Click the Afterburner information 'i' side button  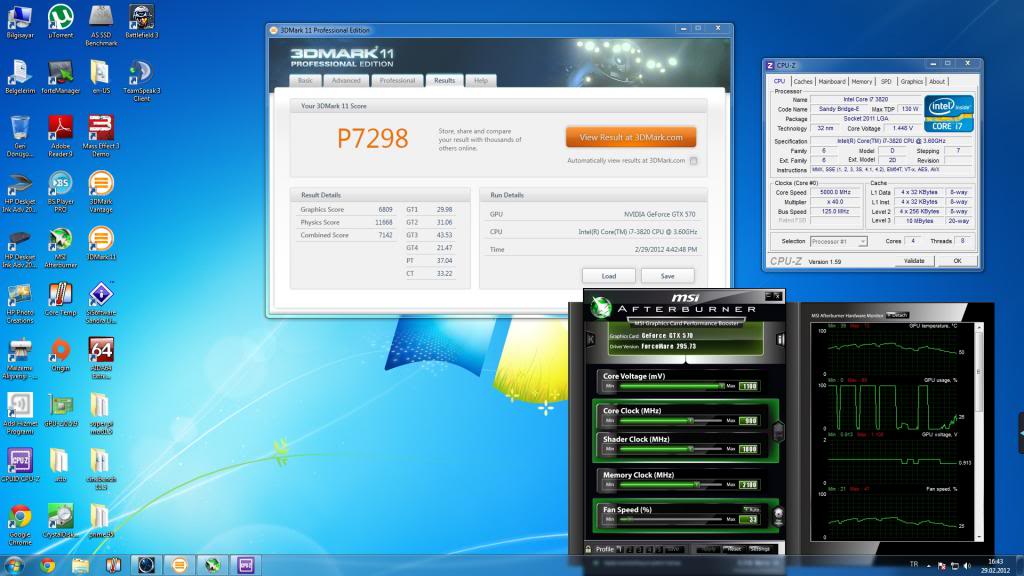tap(780, 339)
